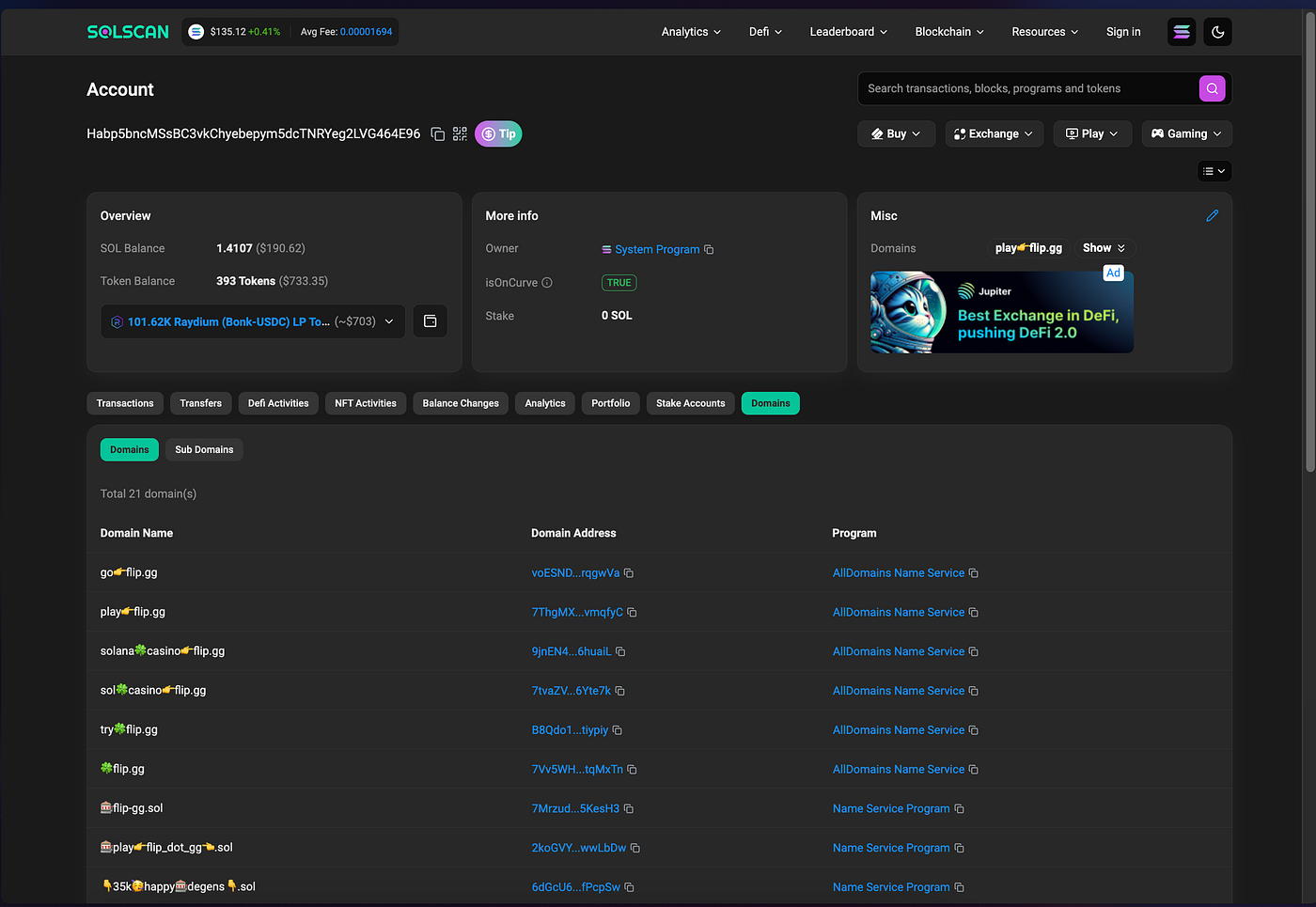Copy the System Program owner address
The height and width of the screenshot is (907, 1316).
point(709,249)
